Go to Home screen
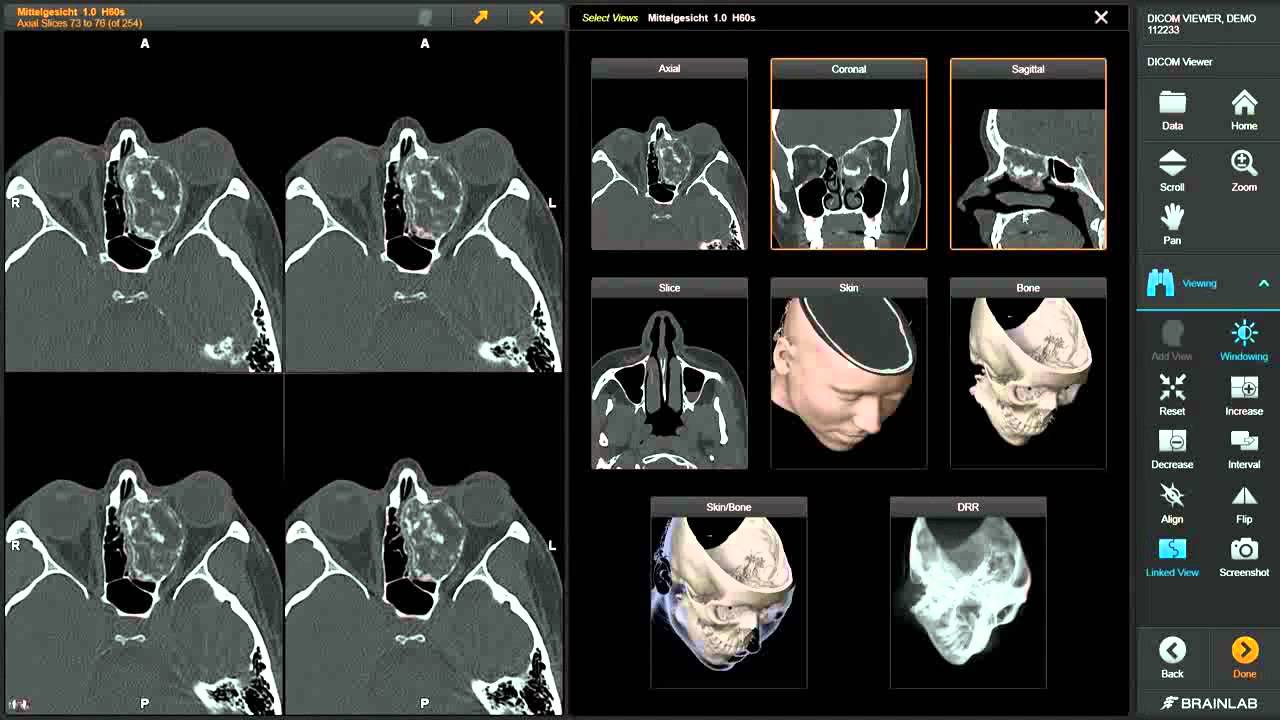The image size is (1280, 720). click(x=1244, y=110)
